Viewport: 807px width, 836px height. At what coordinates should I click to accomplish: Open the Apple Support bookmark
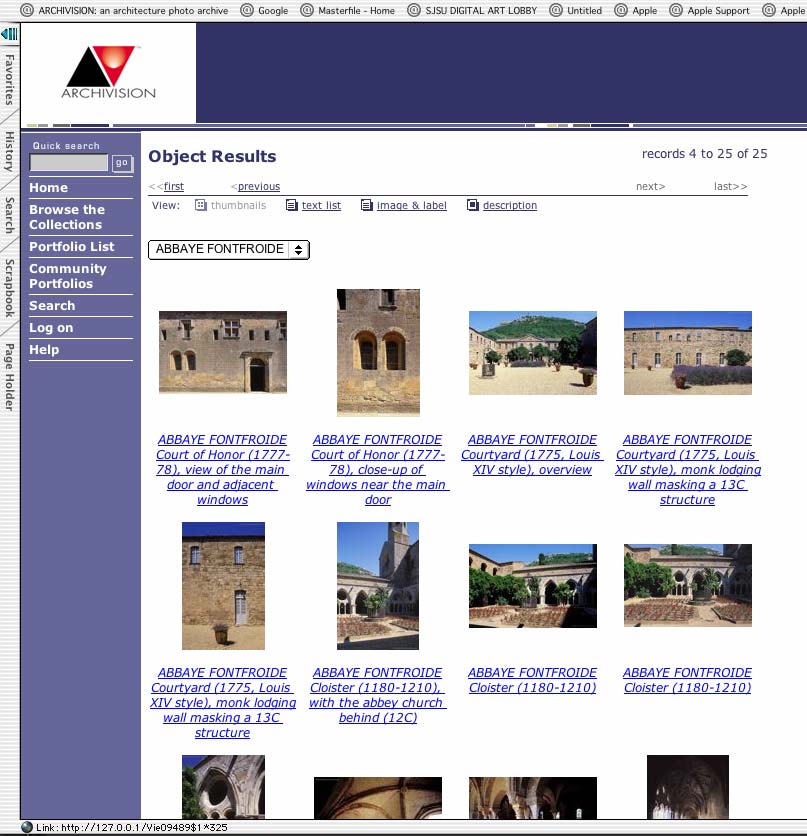tap(709, 10)
